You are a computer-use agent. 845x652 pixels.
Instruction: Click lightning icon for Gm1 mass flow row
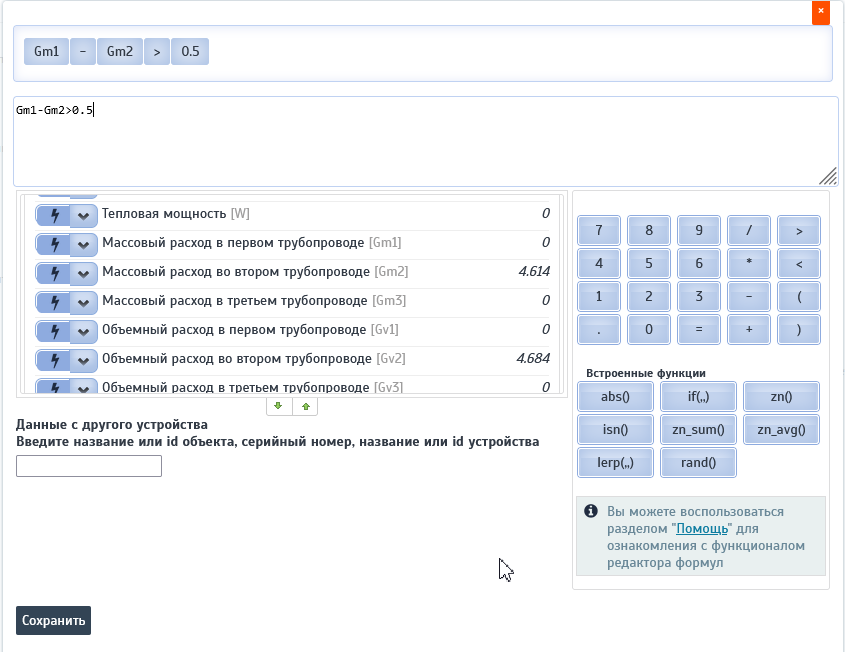tap(54, 243)
